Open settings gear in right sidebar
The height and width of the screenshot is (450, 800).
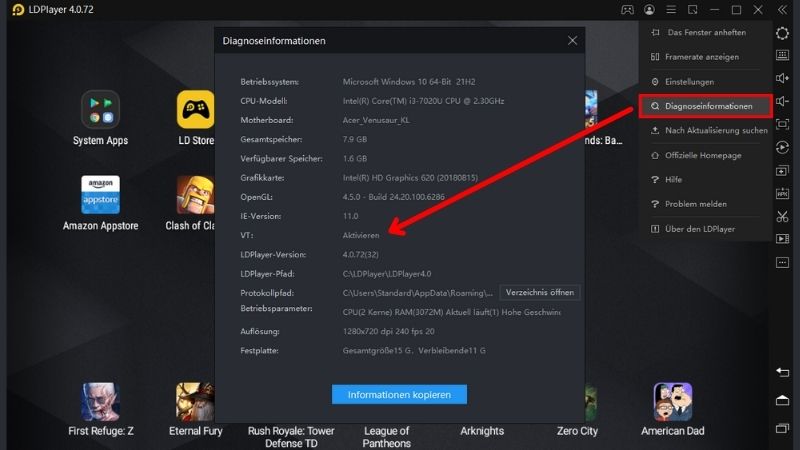click(782, 33)
